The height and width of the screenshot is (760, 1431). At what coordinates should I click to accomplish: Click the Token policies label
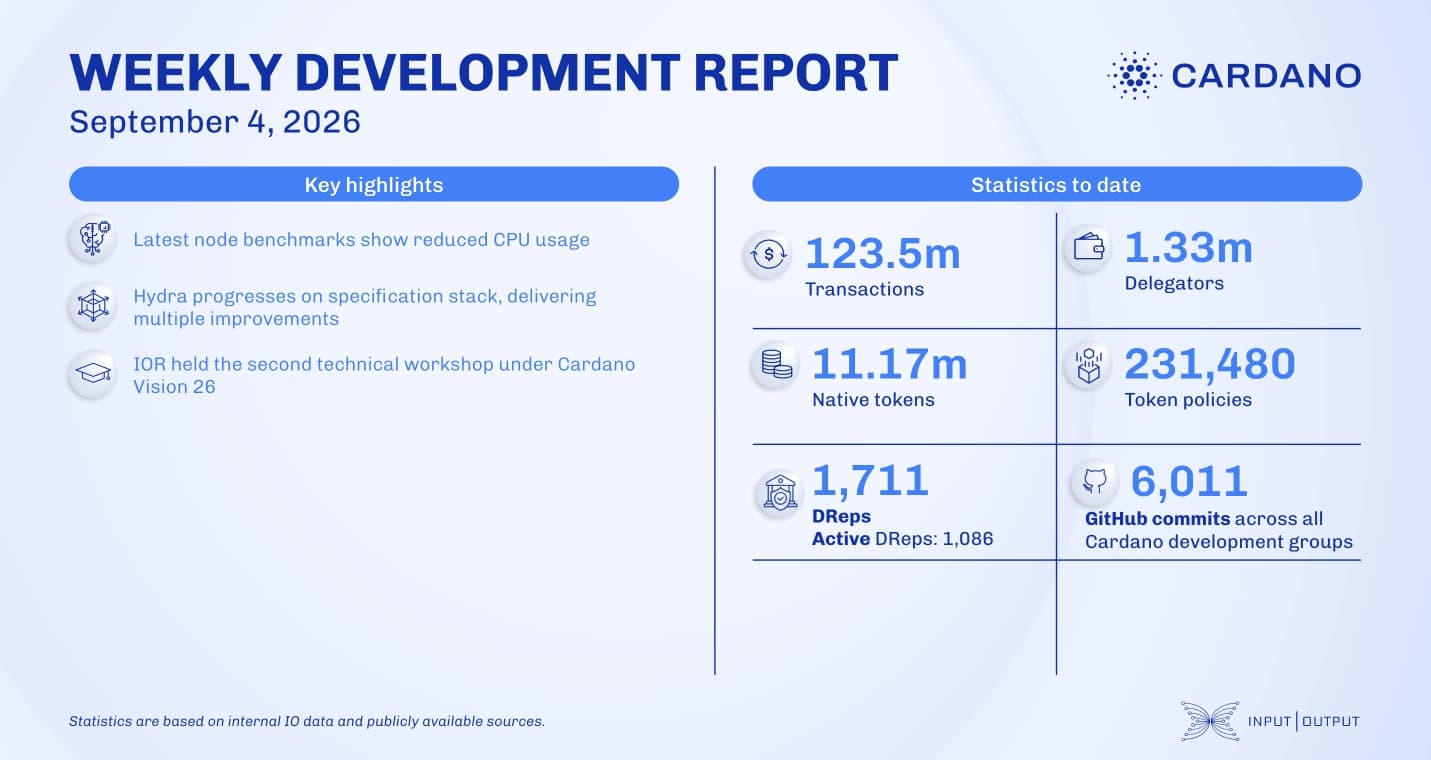coord(1188,399)
